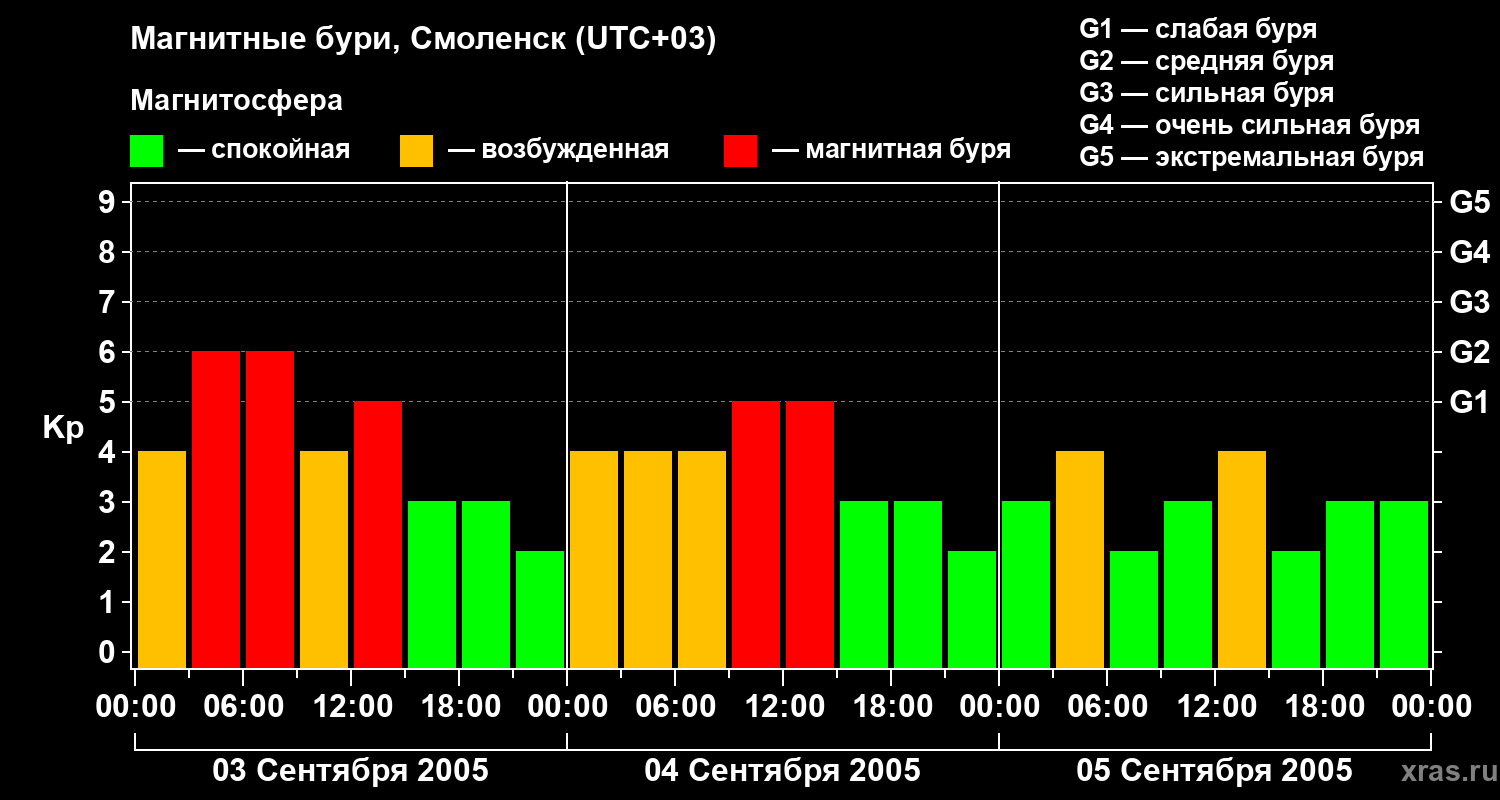The height and width of the screenshot is (800, 1500).
Task: Click the red 'магнитная буря' legend swatch
Action: pos(741,151)
